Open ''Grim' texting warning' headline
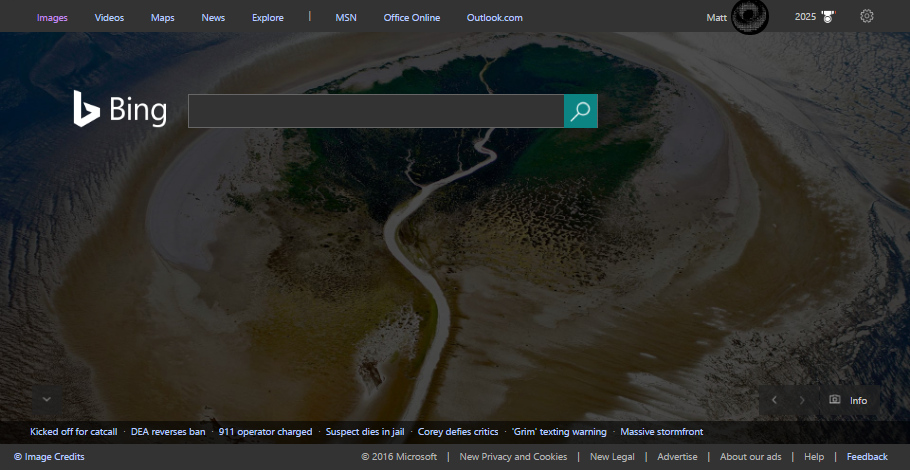910x470 pixels. 559,432
